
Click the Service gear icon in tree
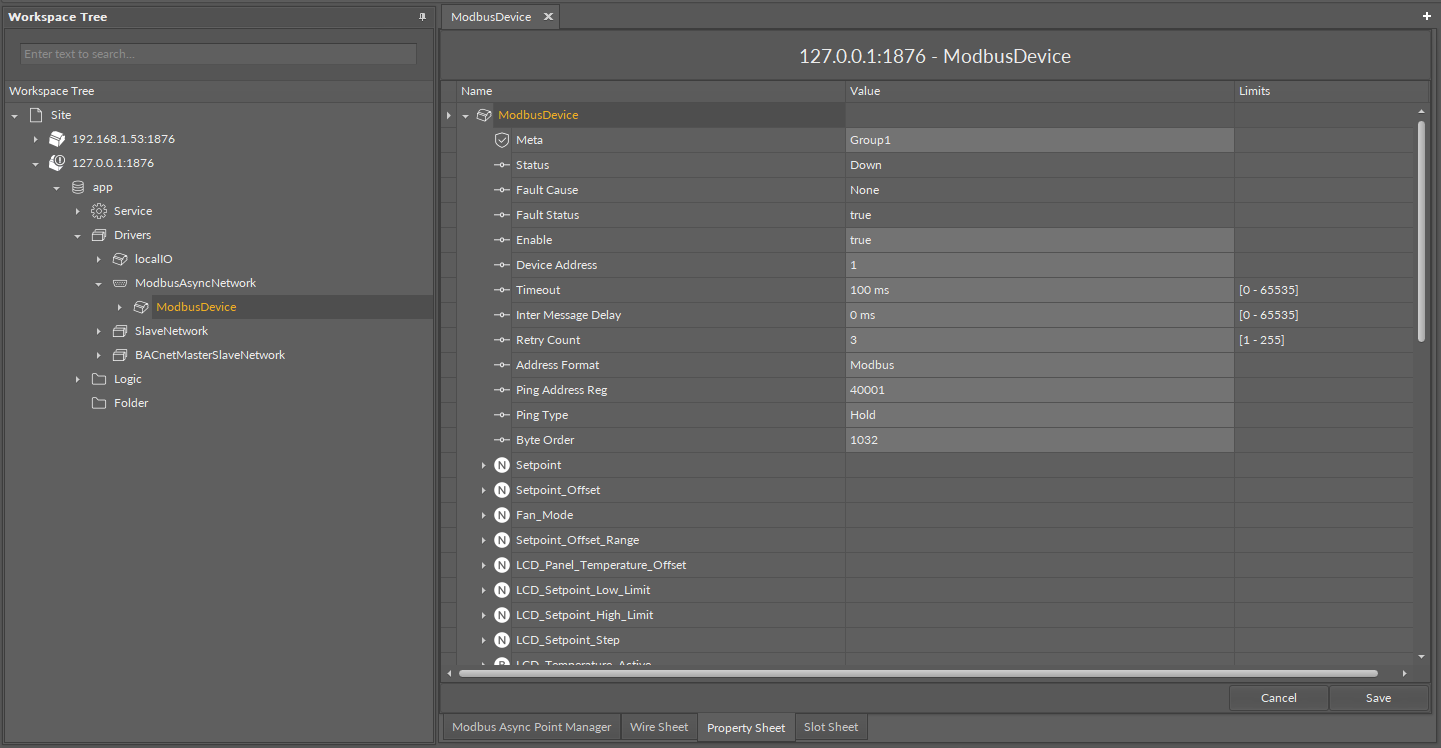(98, 211)
